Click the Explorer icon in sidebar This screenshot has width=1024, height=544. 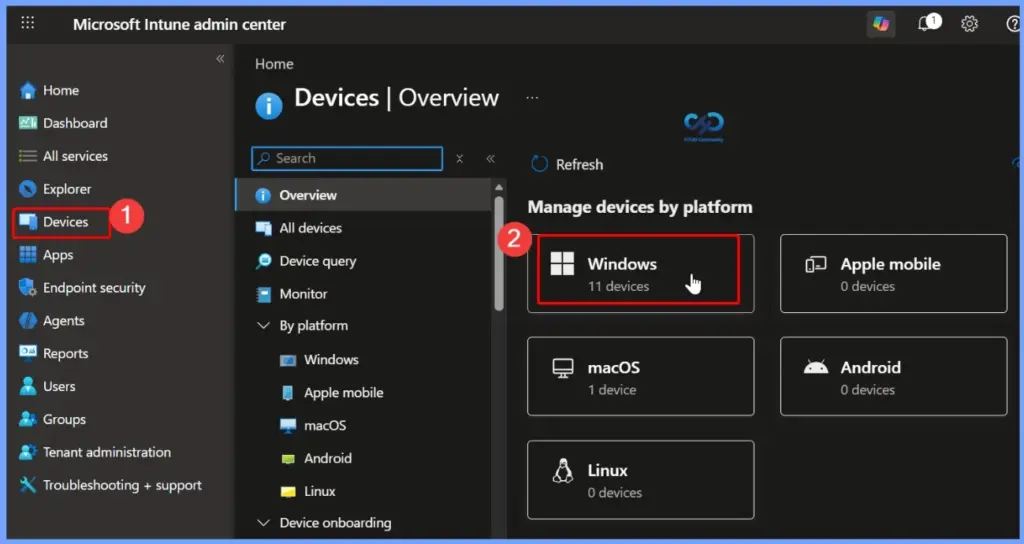pyautogui.click(x=27, y=189)
